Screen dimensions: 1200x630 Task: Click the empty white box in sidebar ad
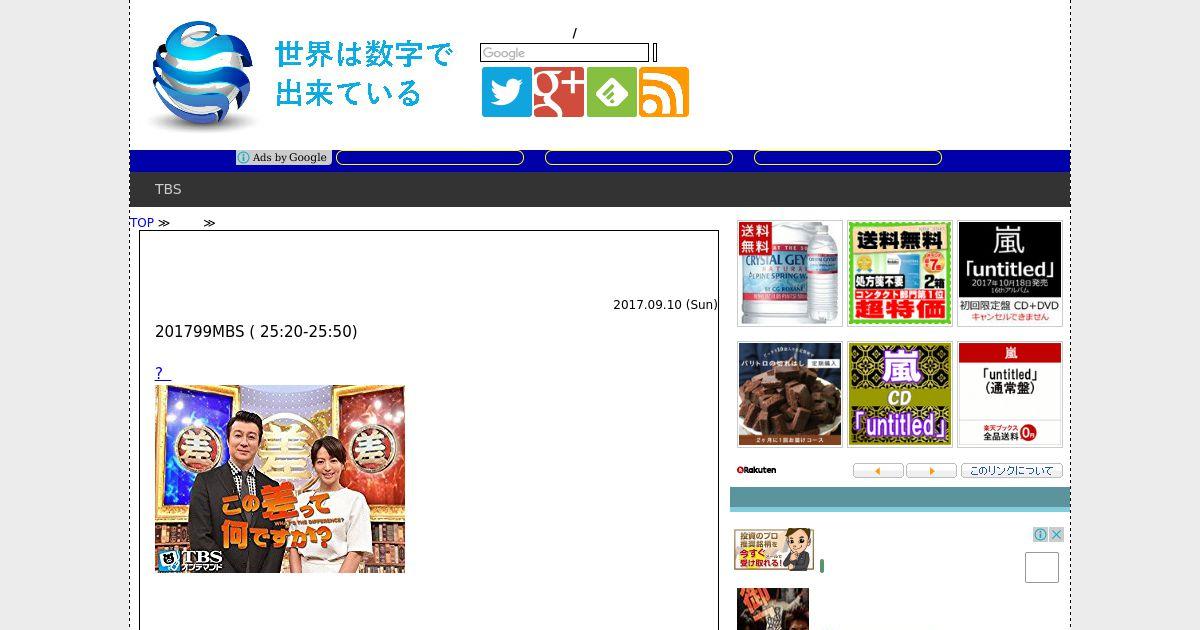[1042, 567]
